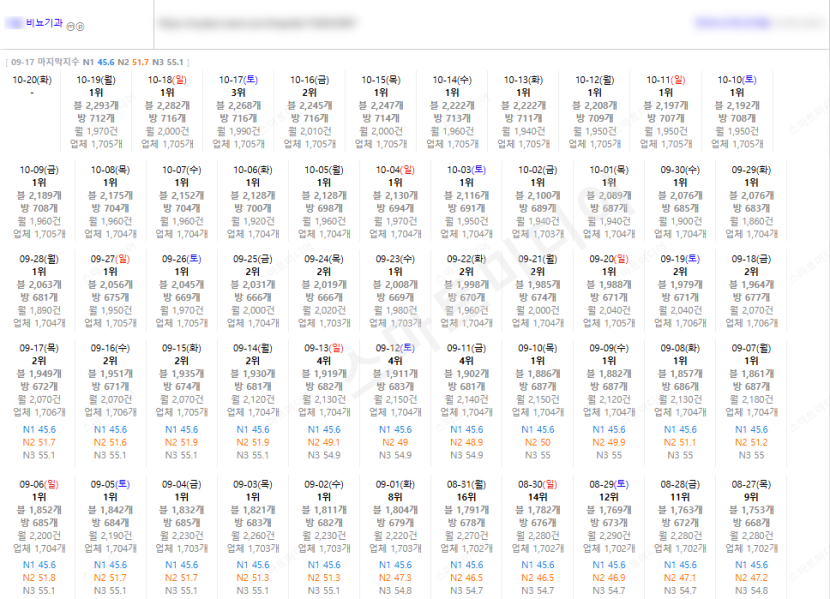This screenshot has height=599, width=830.
Task: Select the 10-20(화) date header
Action: [32, 80]
